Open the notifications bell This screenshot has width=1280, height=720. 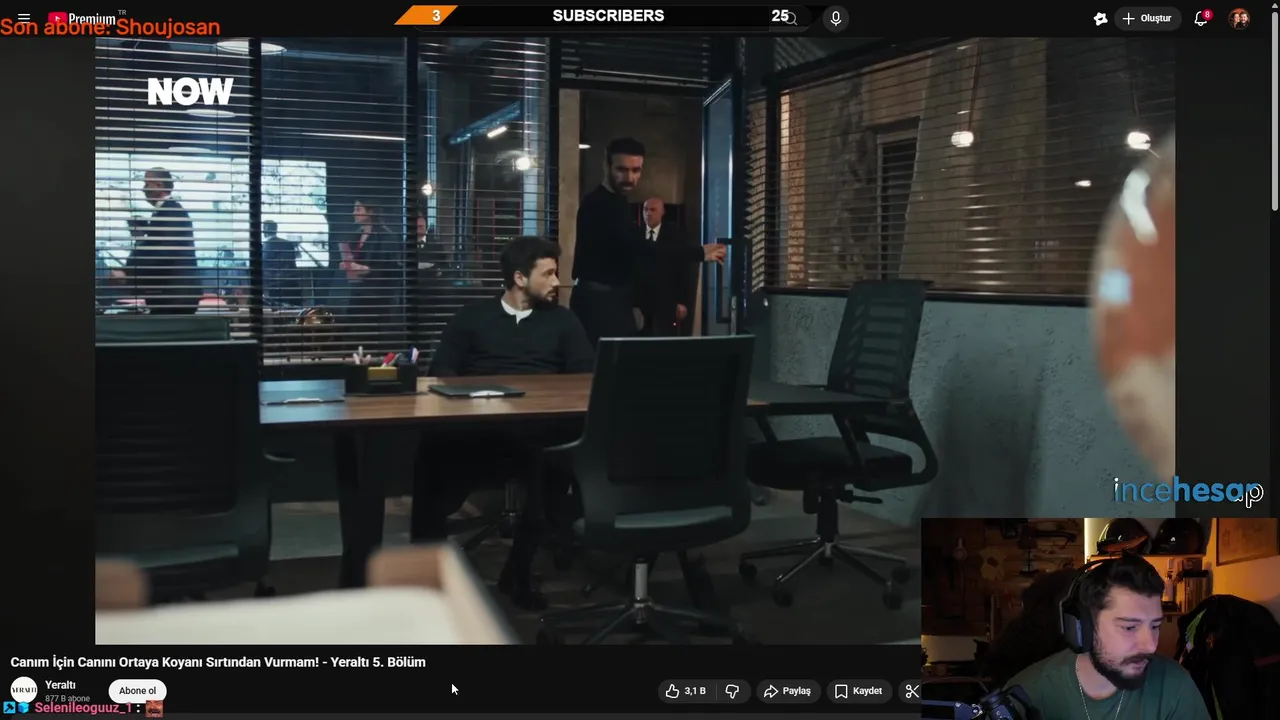click(x=1202, y=18)
